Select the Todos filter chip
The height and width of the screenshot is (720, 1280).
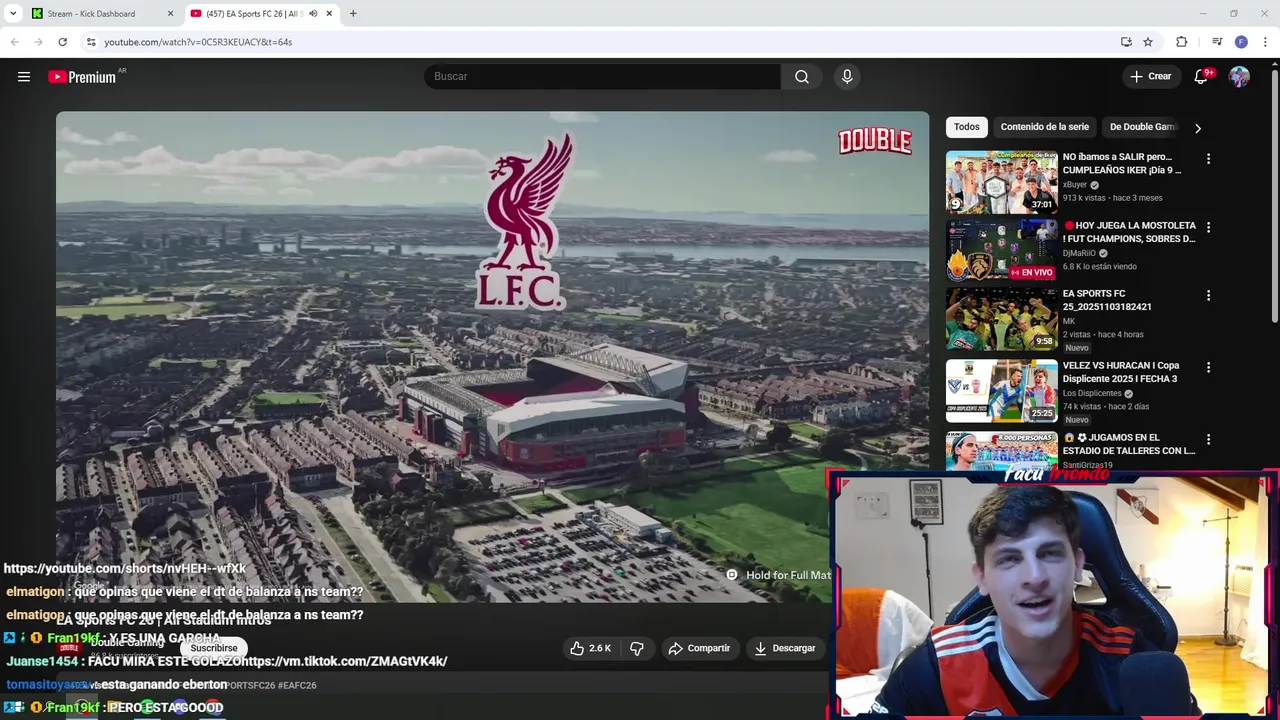(x=967, y=127)
